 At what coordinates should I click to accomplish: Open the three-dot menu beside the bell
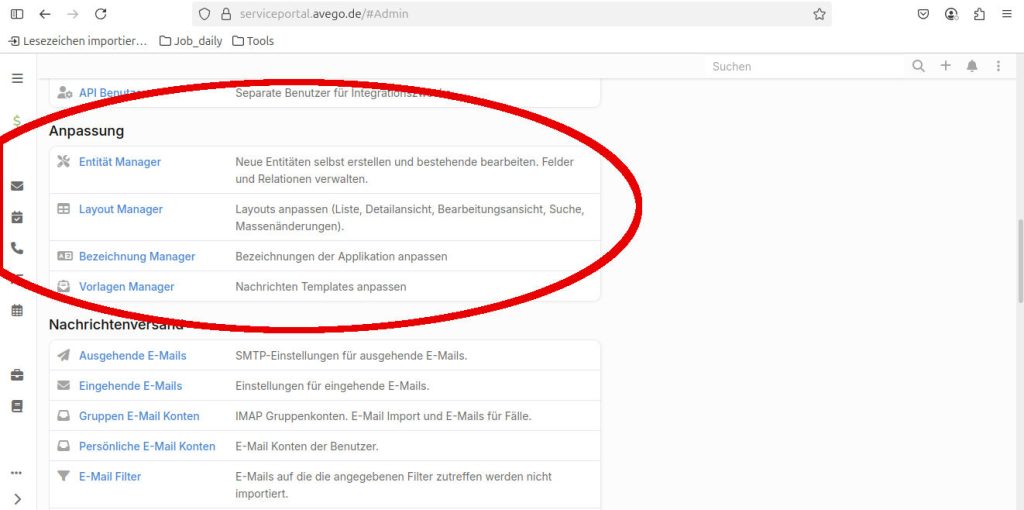(x=998, y=66)
